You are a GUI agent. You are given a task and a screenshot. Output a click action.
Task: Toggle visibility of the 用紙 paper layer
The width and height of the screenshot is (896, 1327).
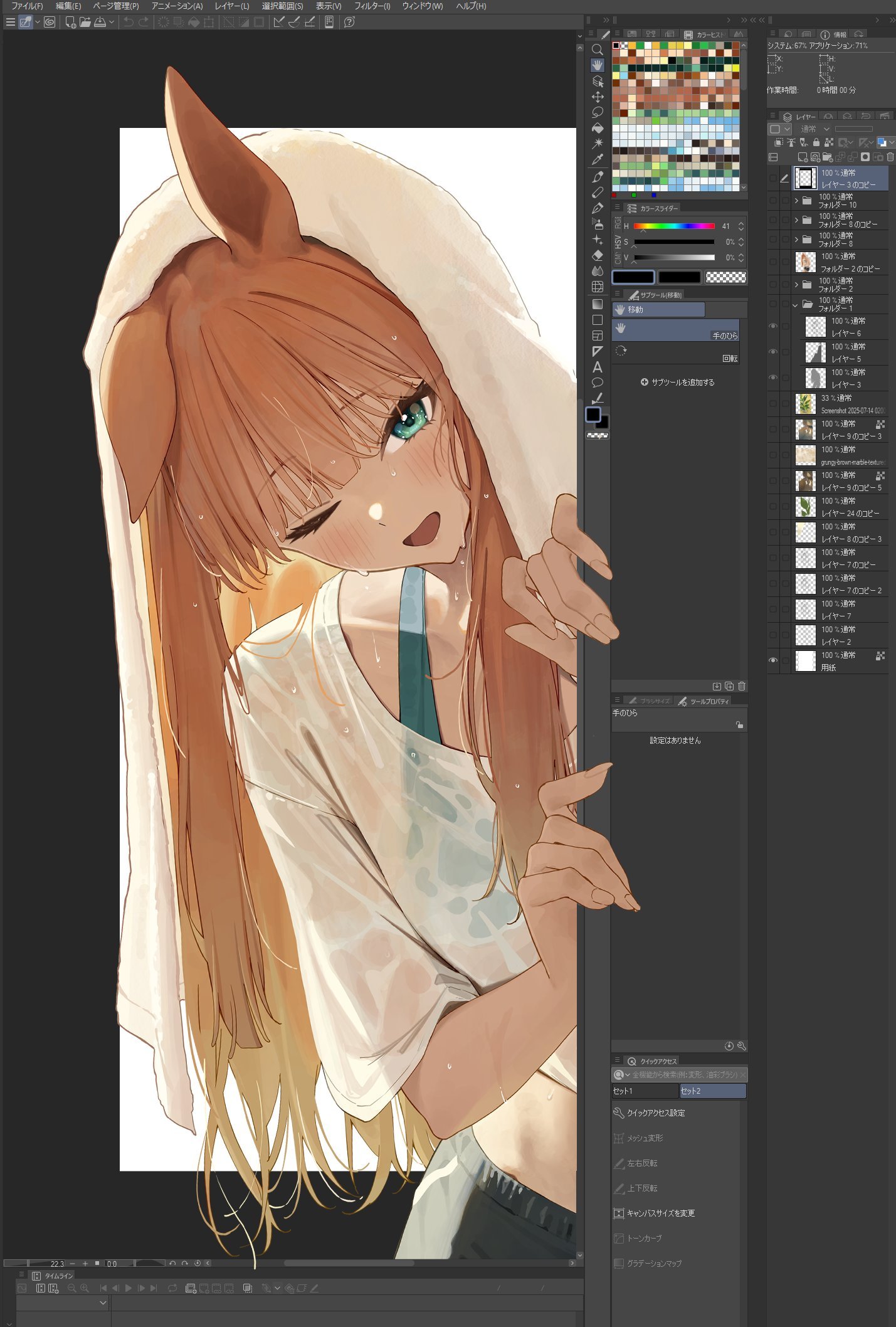(x=772, y=660)
